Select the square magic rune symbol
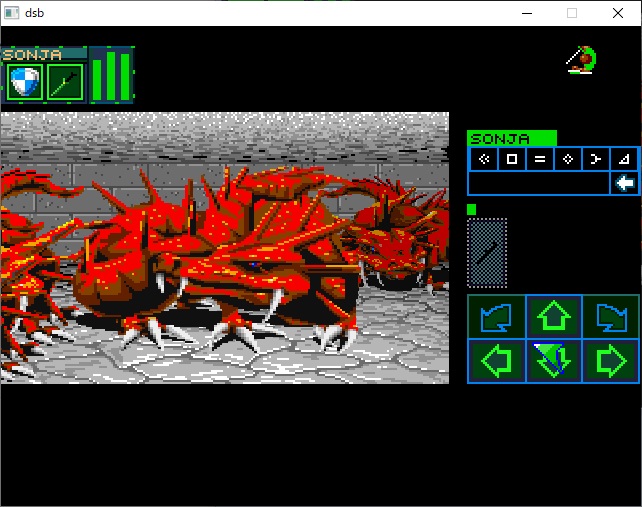This screenshot has width=642, height=507. point(511,159)
